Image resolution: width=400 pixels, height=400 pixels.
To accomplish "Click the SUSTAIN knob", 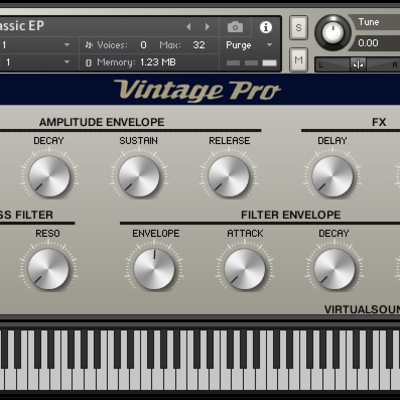I will coord(139,176).
